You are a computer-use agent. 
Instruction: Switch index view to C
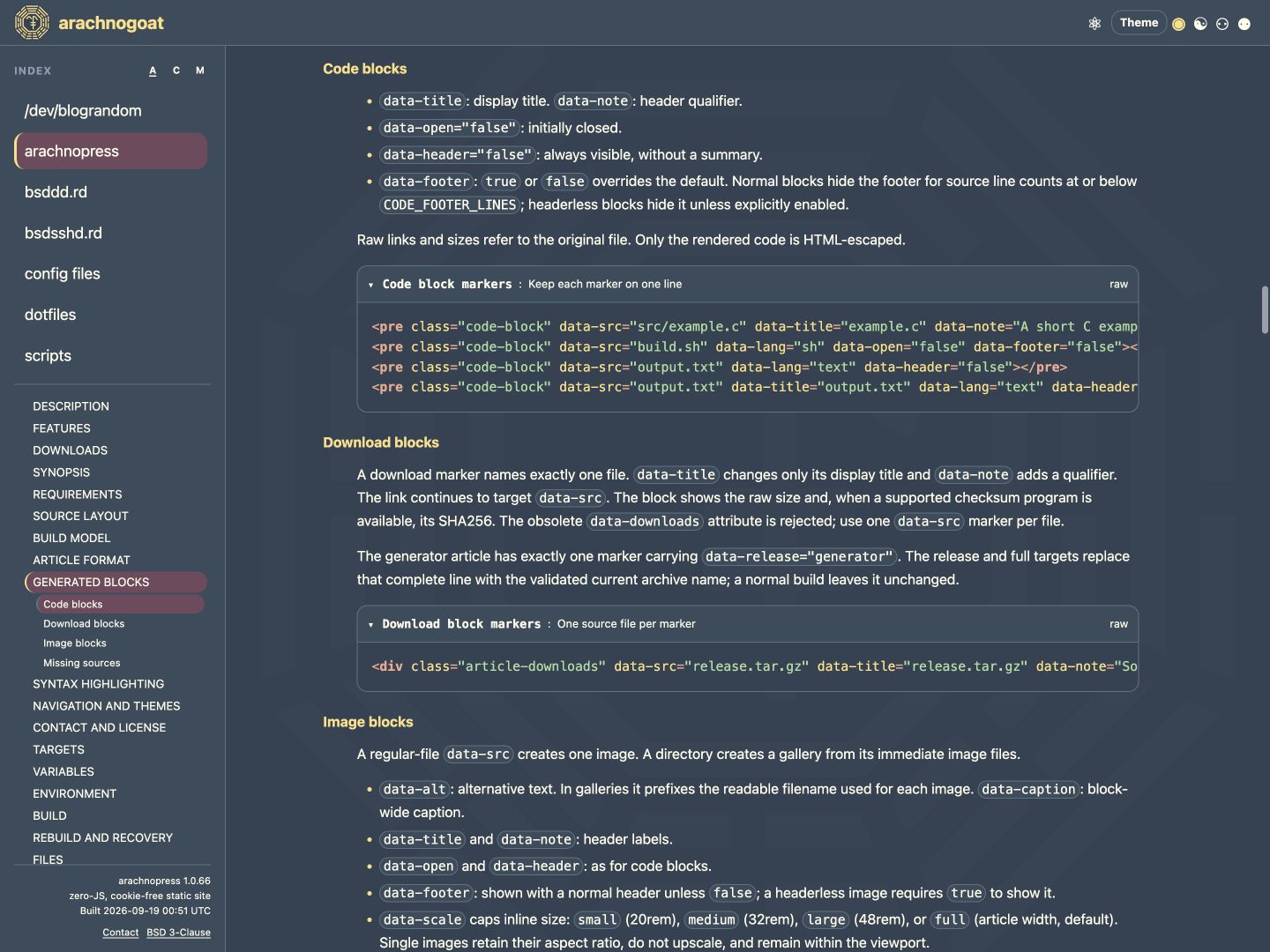[176, 71]
